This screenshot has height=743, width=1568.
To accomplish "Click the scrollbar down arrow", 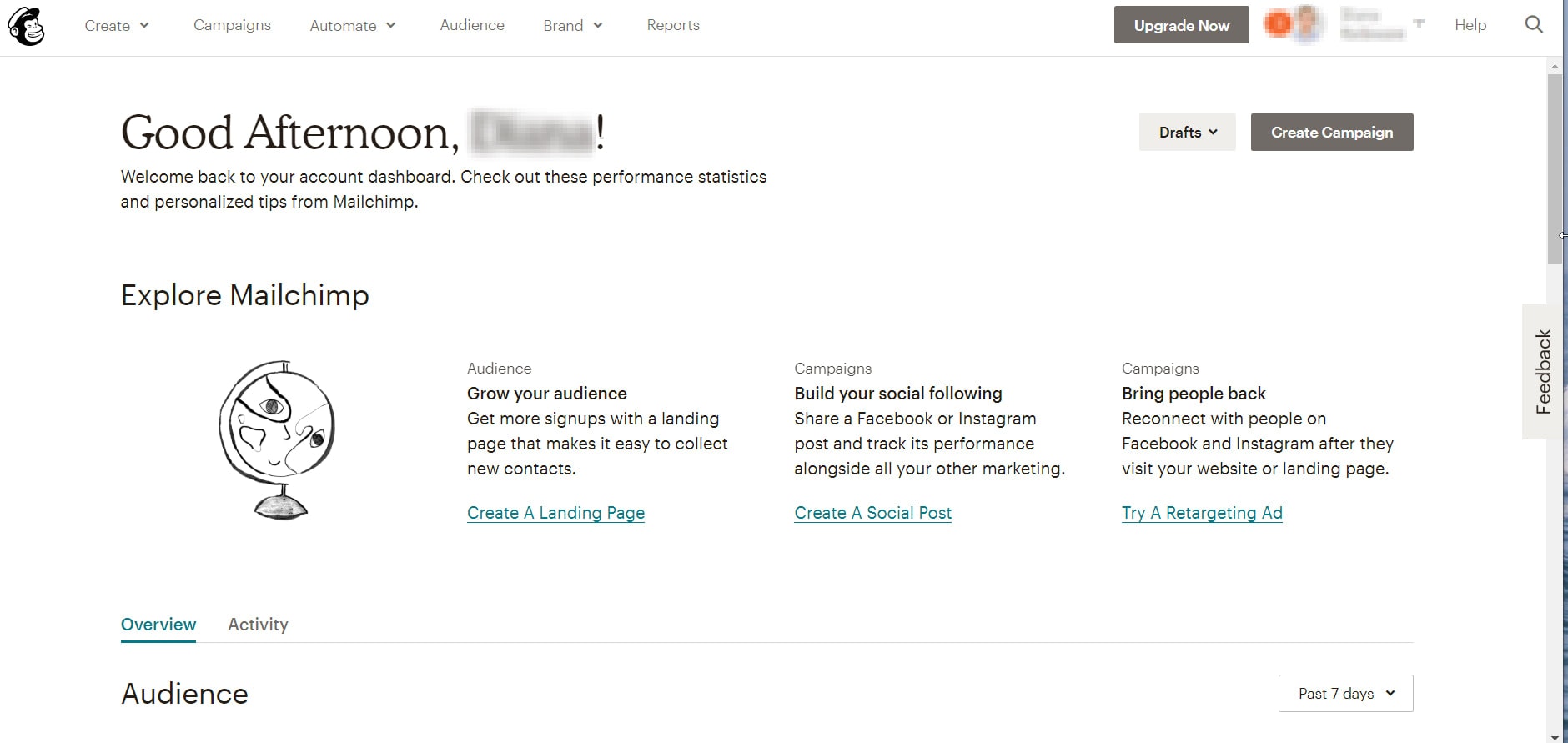I will click(x=1555, y=737).
